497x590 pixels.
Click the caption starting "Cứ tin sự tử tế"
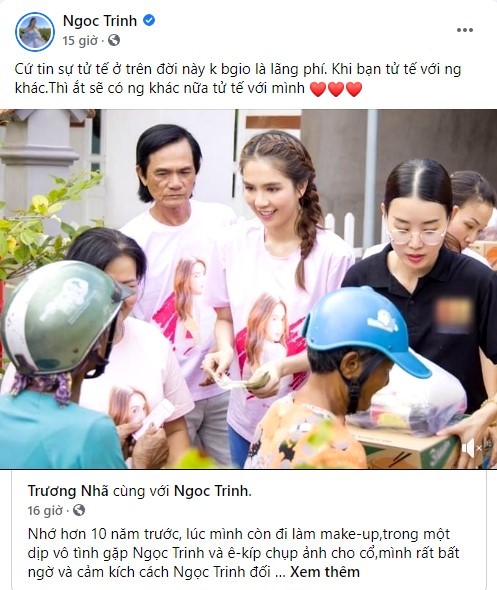point(238,79)
